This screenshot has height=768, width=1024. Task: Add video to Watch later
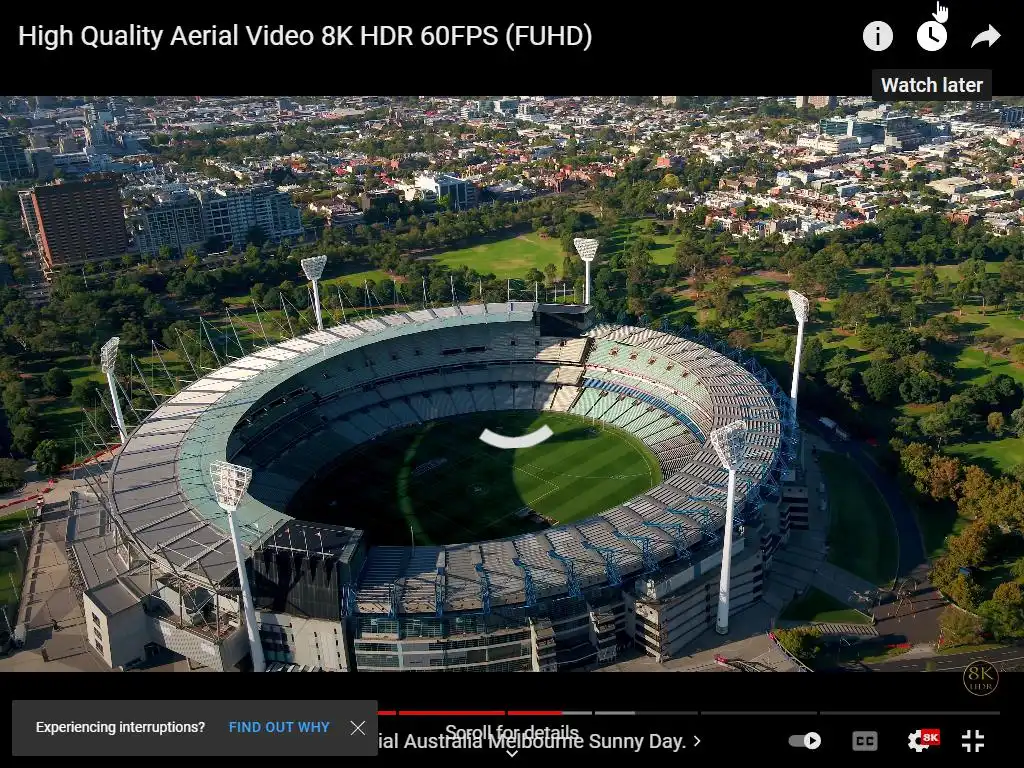coord(932,36)
